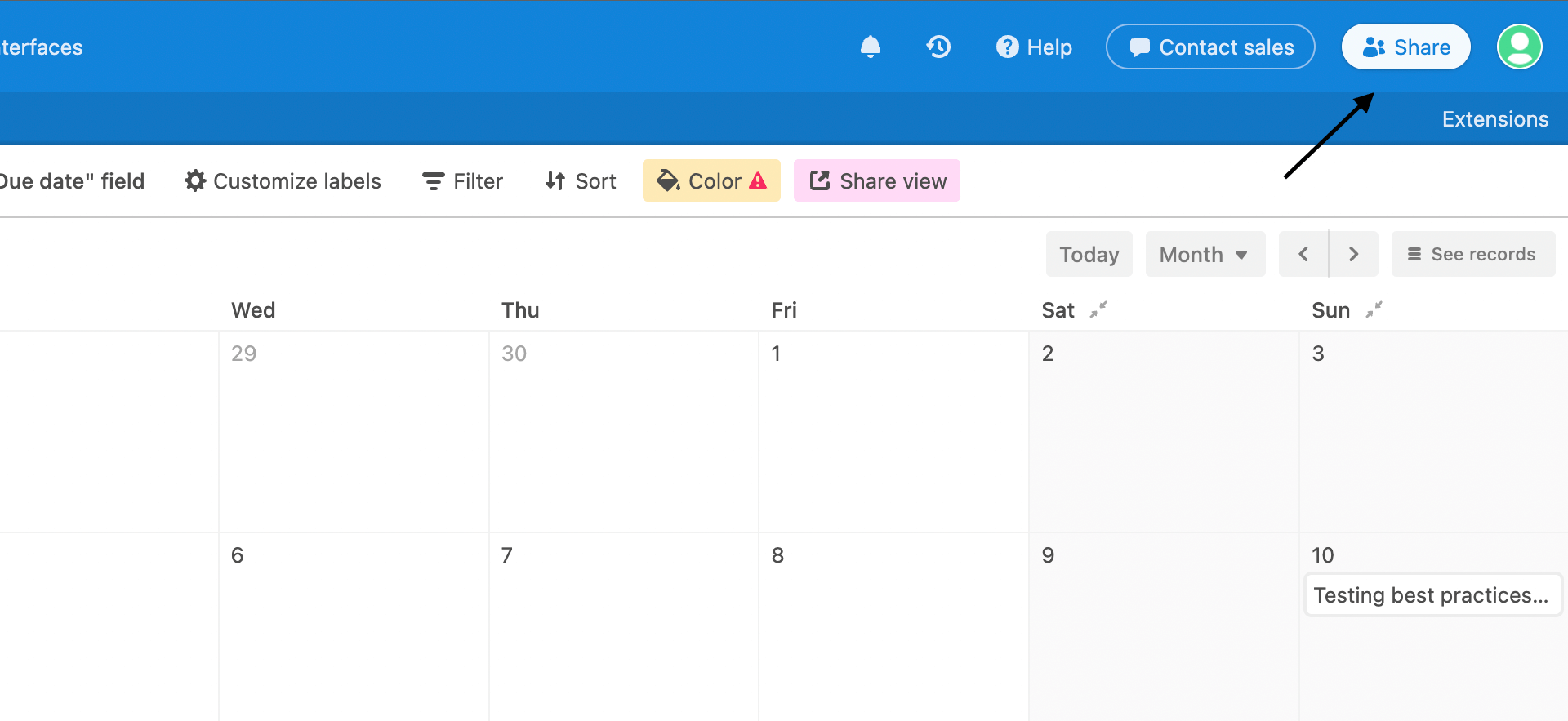Go to the previous month
Viewport: 1568px width, 721px height.
click(1303, 254)
